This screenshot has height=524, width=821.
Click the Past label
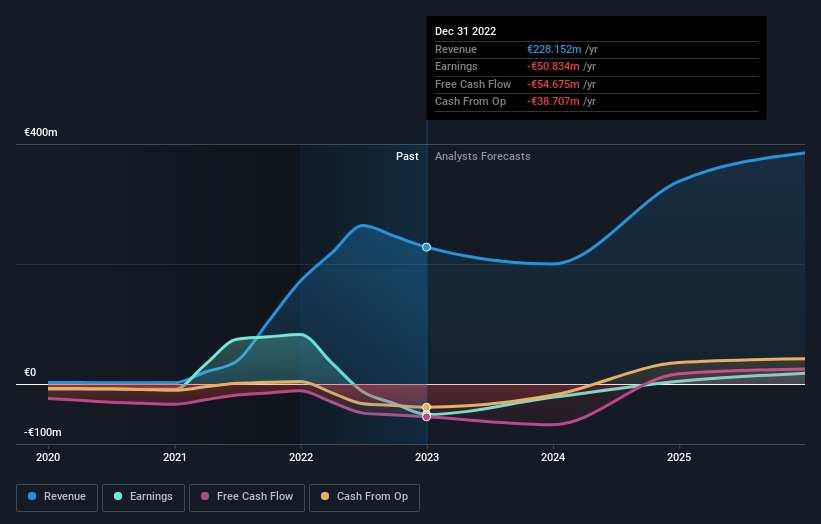(x=407, y=157)
